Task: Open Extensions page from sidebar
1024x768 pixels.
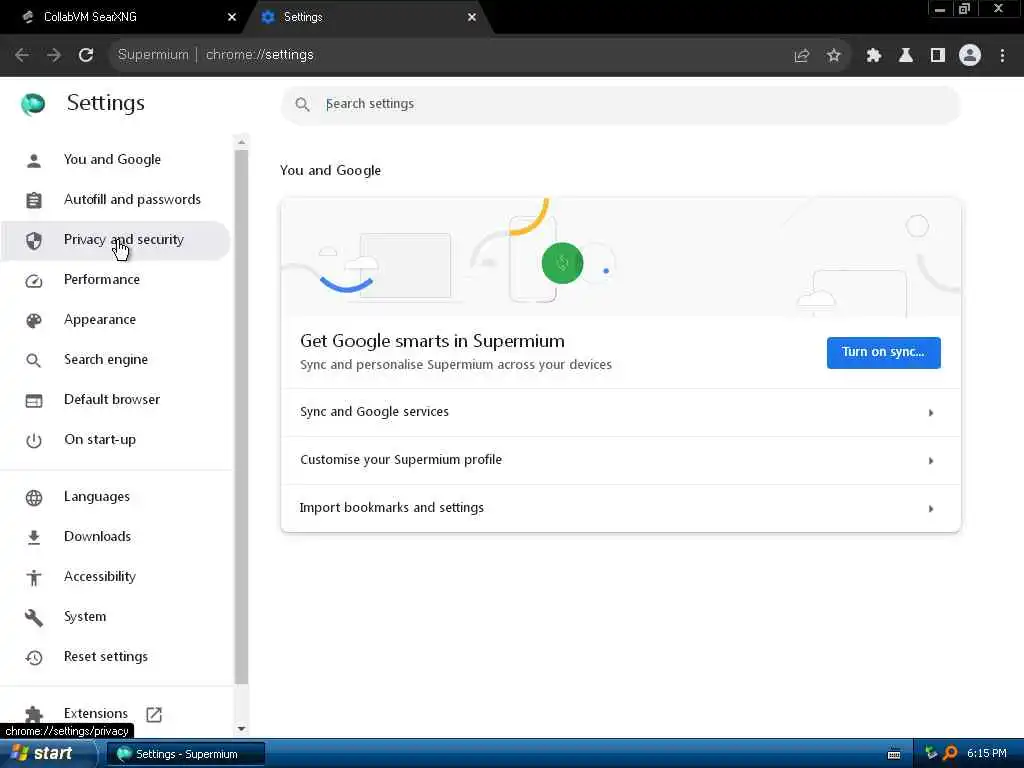Action: [x=96, y=713]
